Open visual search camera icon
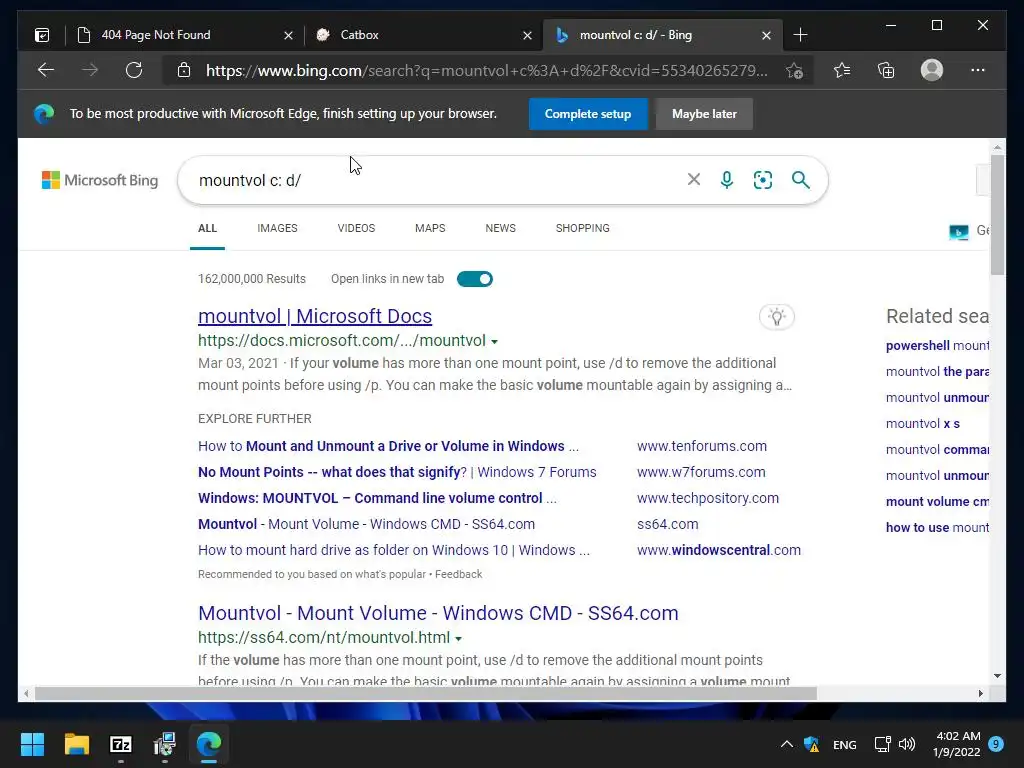This screenshot has height=768, width=1024. (763, 180)
